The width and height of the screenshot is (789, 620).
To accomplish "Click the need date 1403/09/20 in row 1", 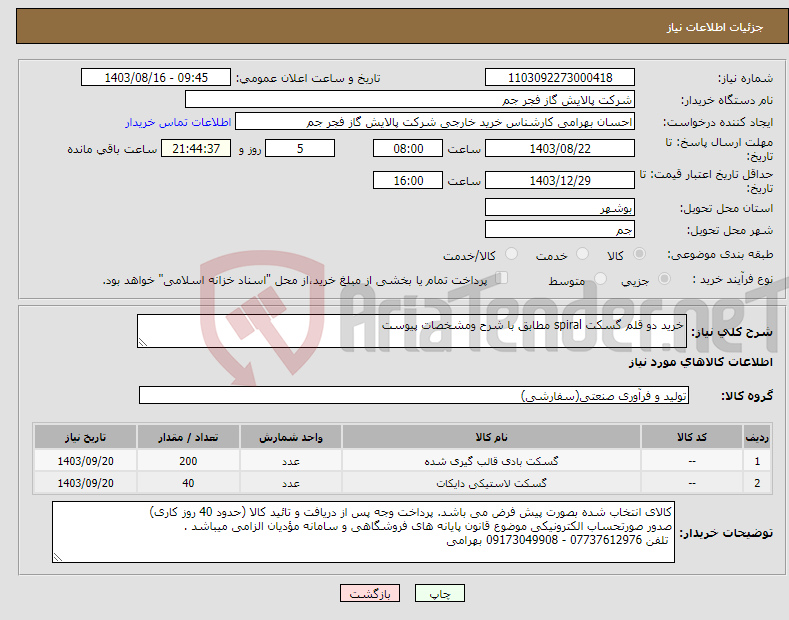I will [86, 461].
